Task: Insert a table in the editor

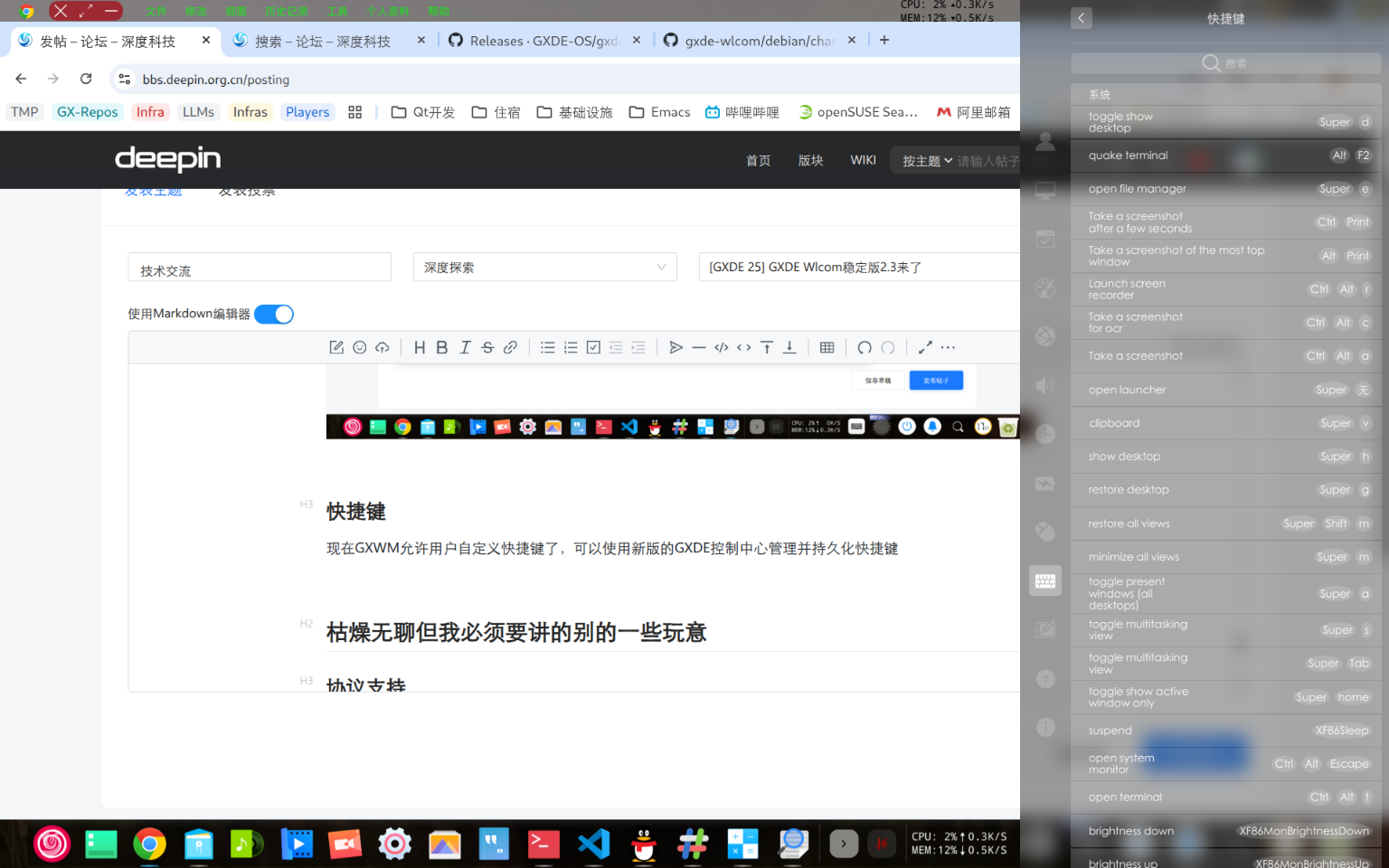Action: [x=827, y=347]
